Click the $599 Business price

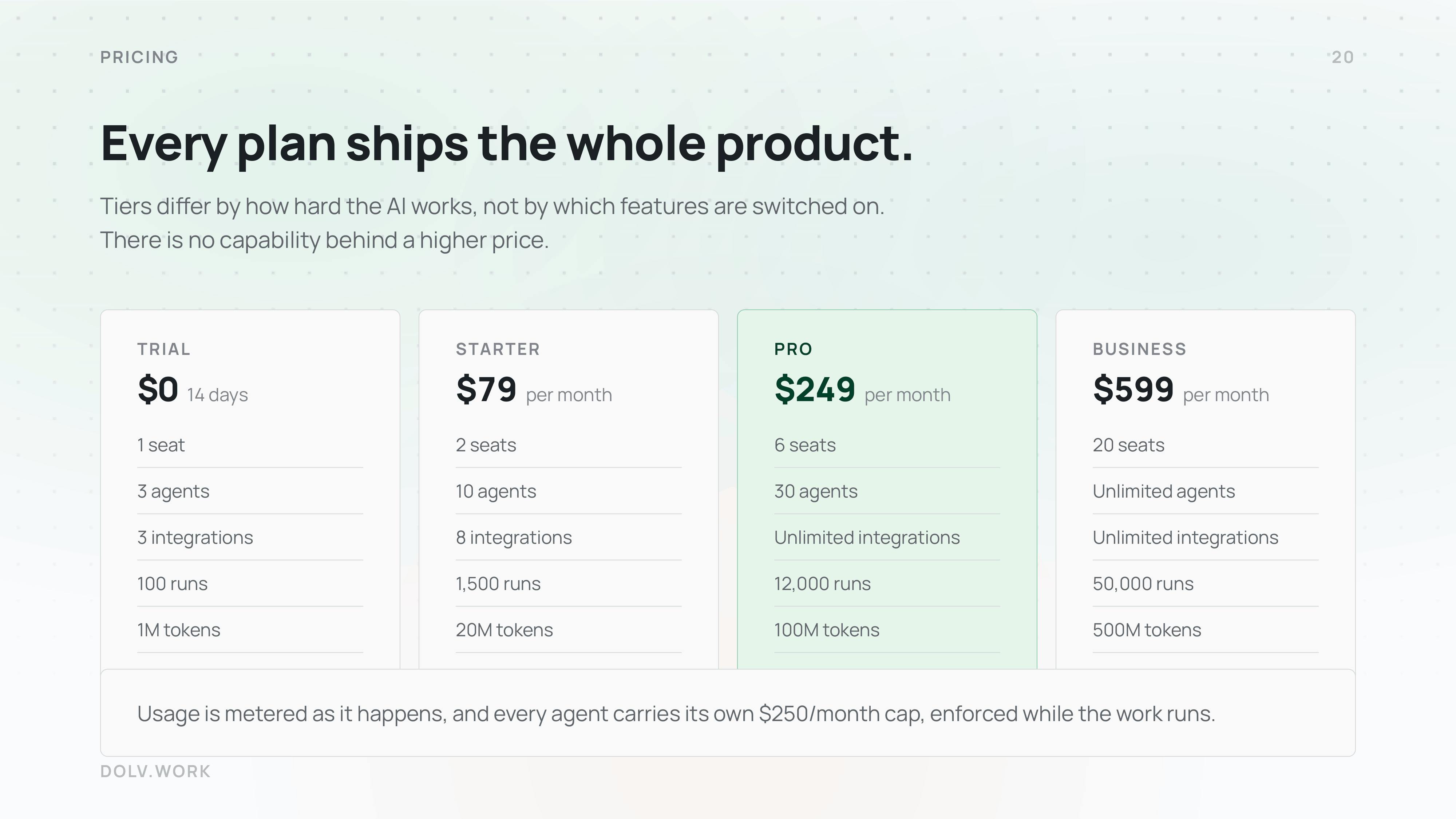[1133, 389]
